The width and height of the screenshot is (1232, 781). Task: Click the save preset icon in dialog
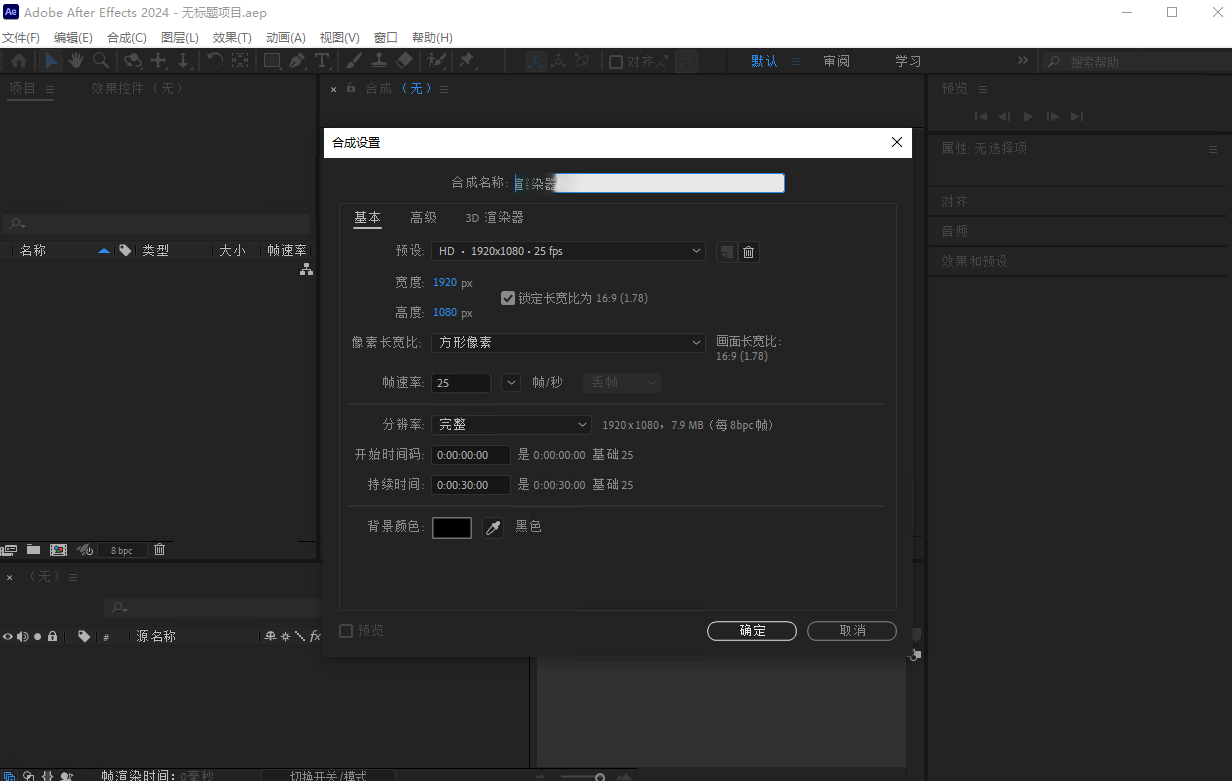[727, 252]
